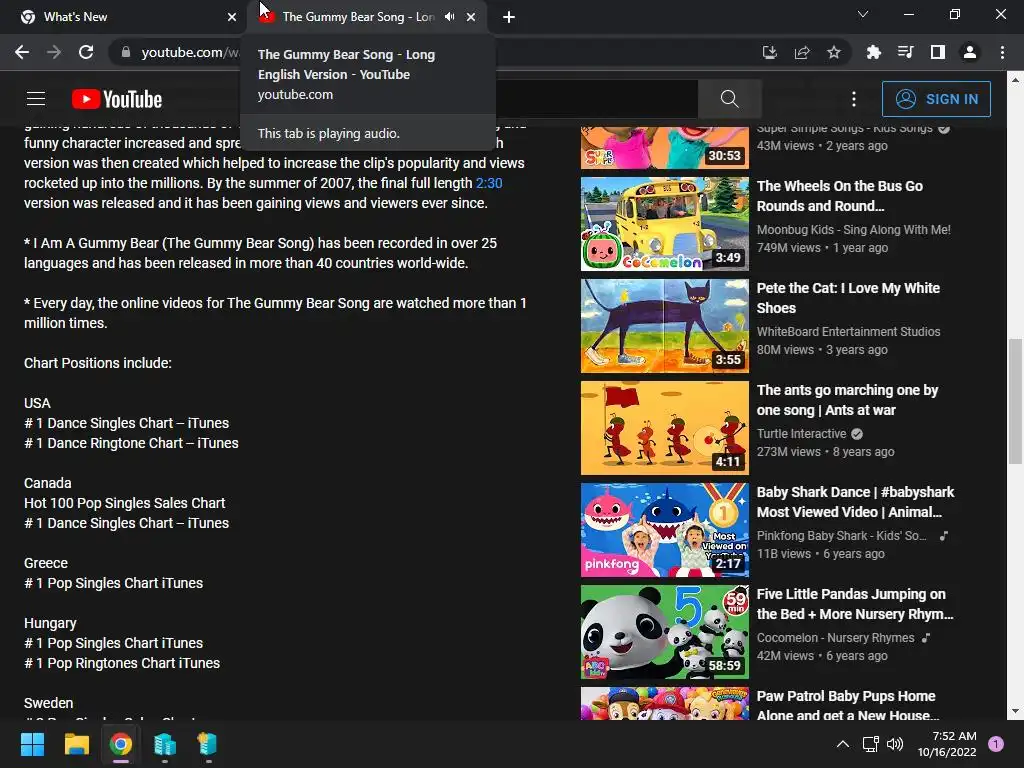
Task: Open Wheels On the Bus video title
Action: (x=839, y=196)
